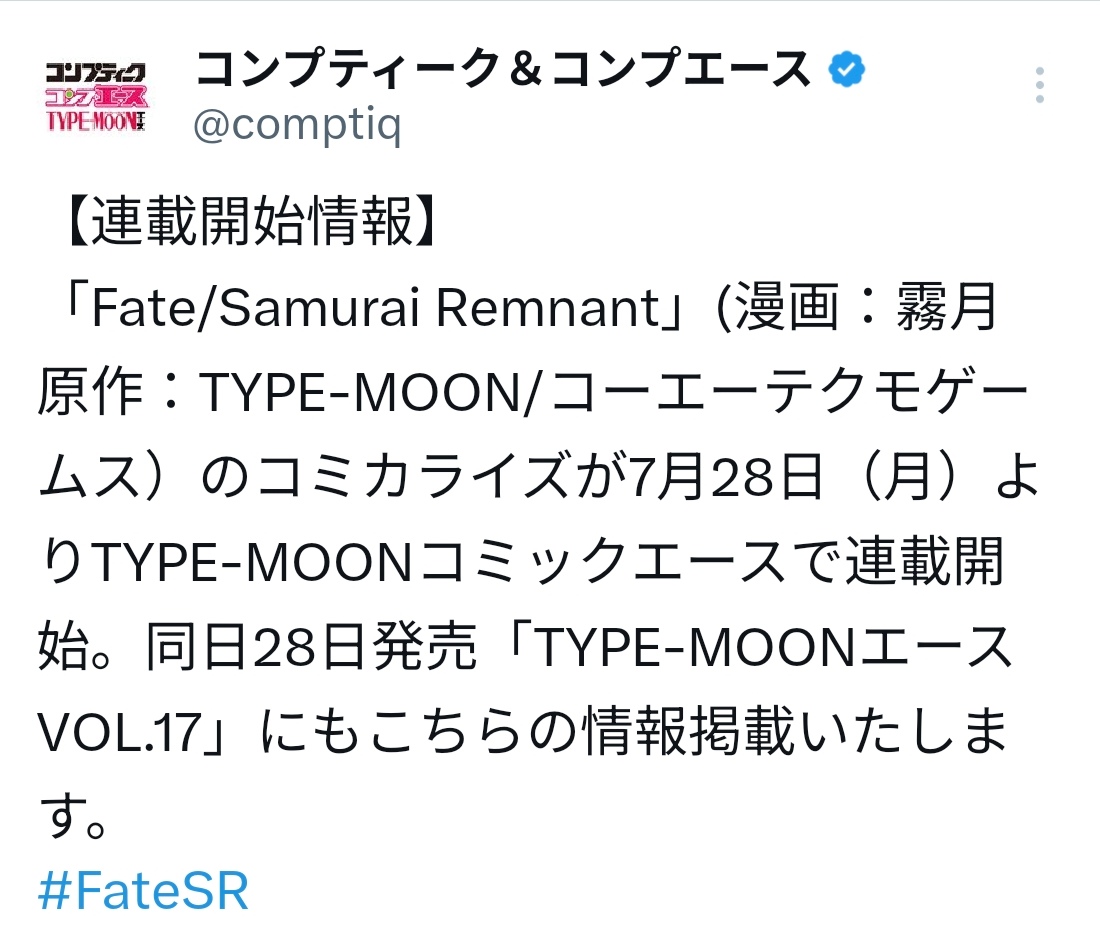The width and height of the screenshot is (1100, 932).
Task: Click 同日28日発売 in the tweet
Action: click(311, 647)
